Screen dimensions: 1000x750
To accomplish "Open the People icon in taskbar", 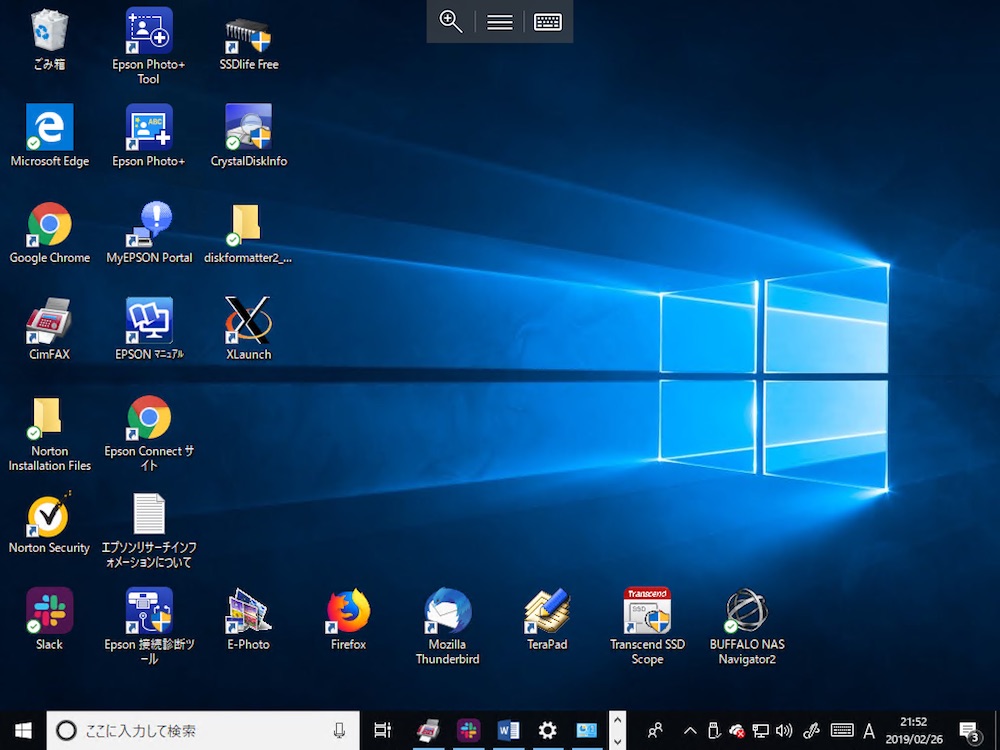I will 655,730.
